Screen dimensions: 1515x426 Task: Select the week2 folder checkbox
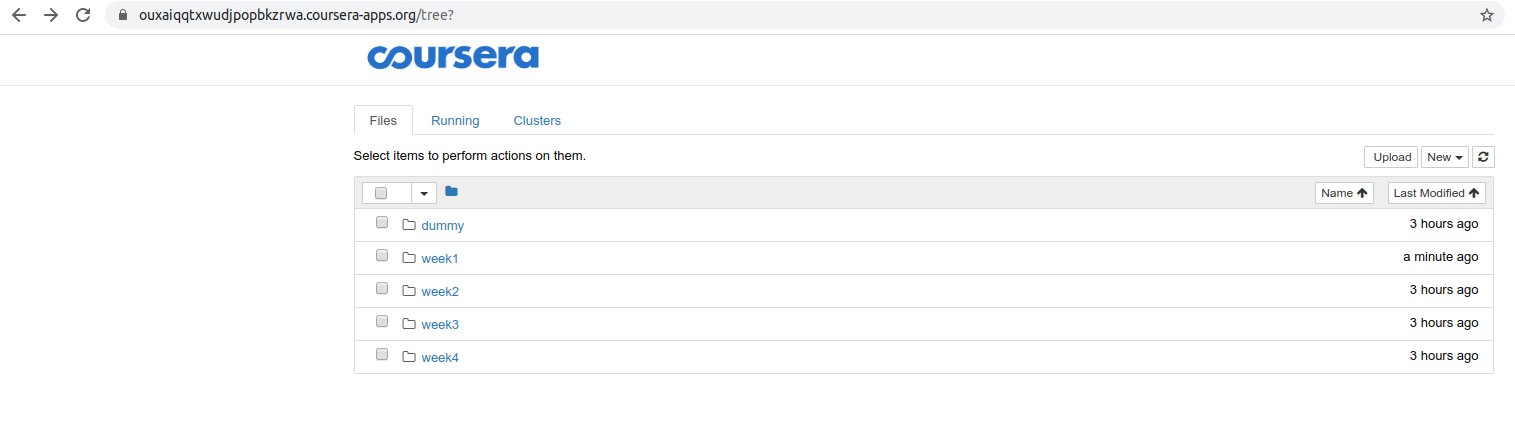pyautogui.click(x=382, y=289)
